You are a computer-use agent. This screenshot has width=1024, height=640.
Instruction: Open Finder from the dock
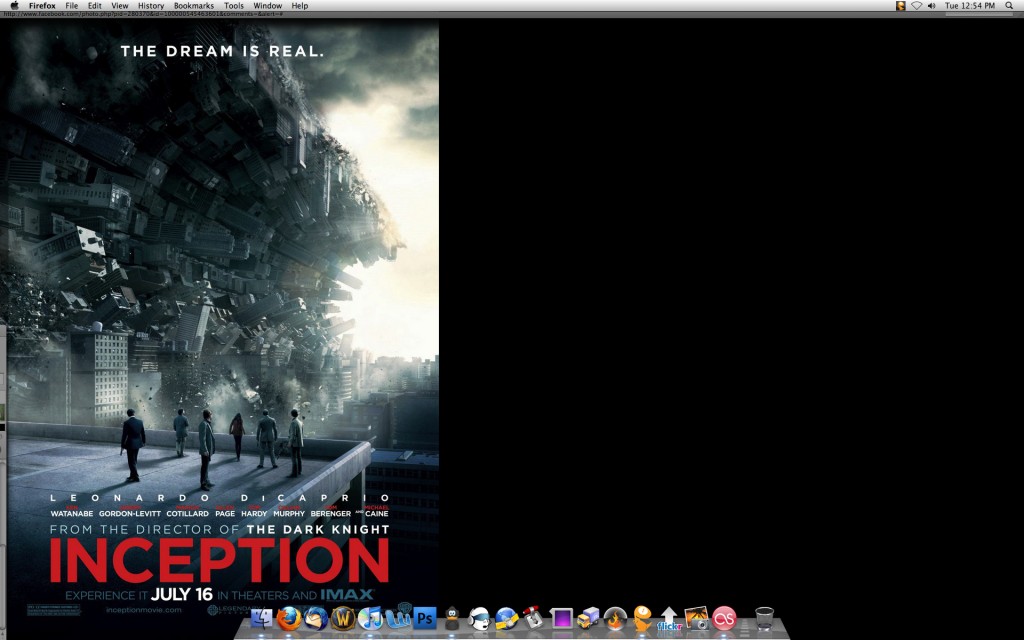pos(261,617)
